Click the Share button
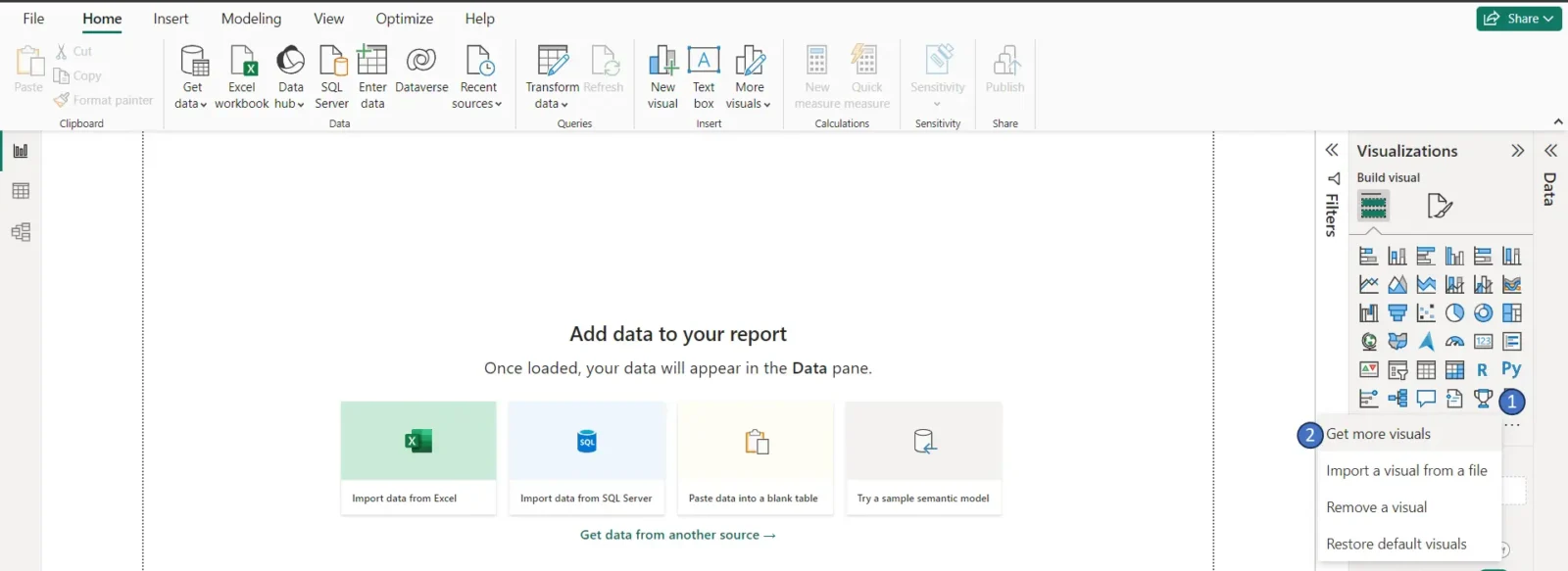The image size is (1568, 571). click(x=1518, y=19)
